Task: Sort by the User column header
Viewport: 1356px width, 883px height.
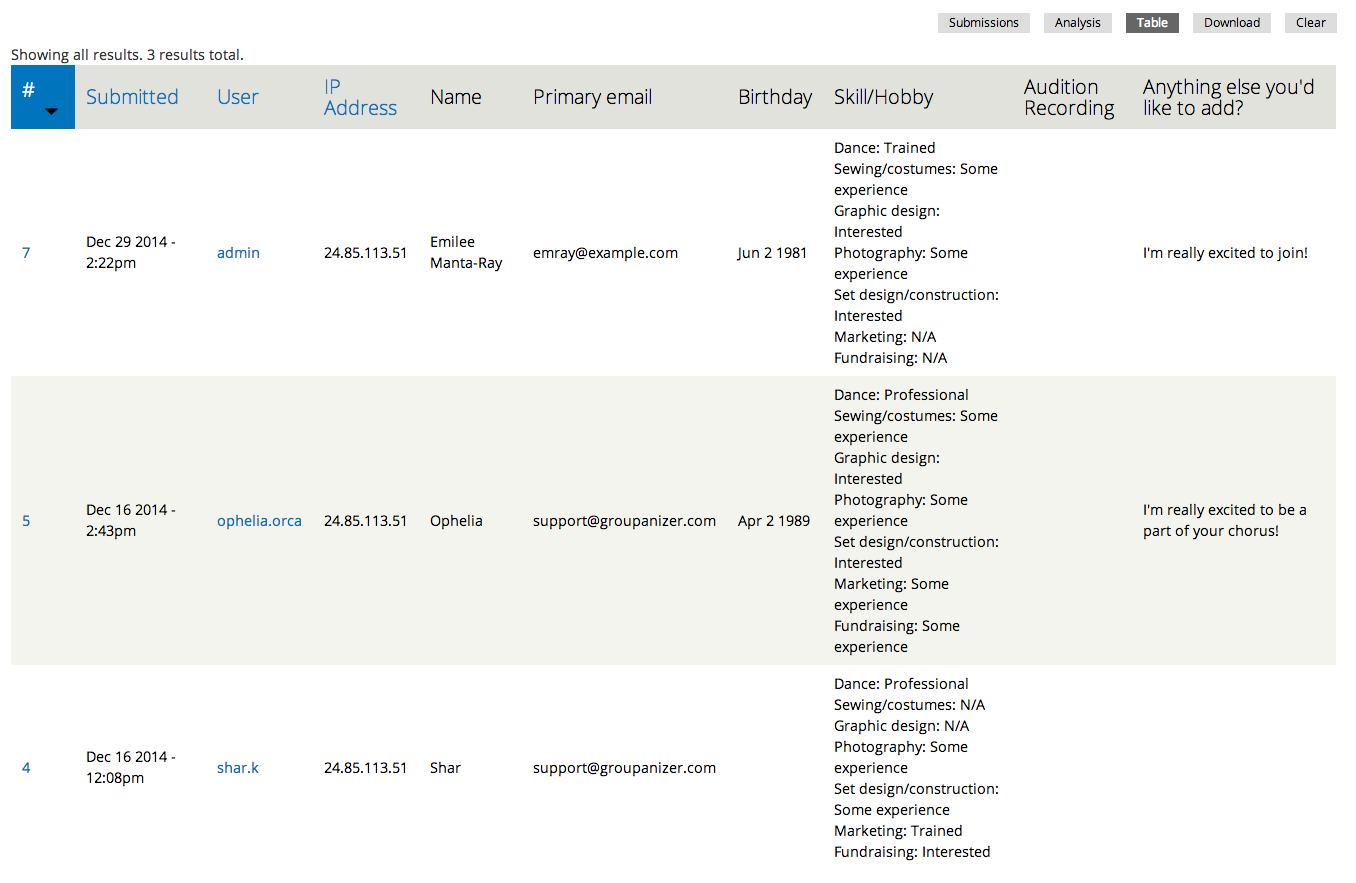Action: pos(238,97)
